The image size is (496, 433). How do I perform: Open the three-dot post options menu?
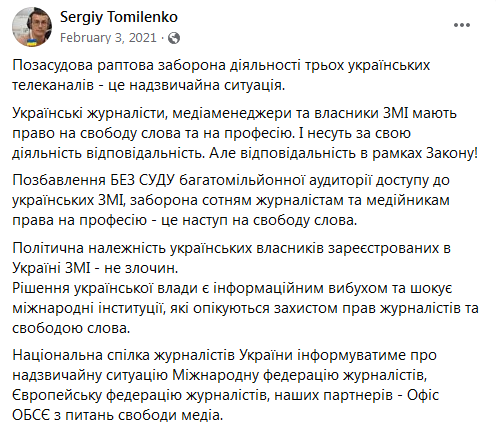point(462,25)
